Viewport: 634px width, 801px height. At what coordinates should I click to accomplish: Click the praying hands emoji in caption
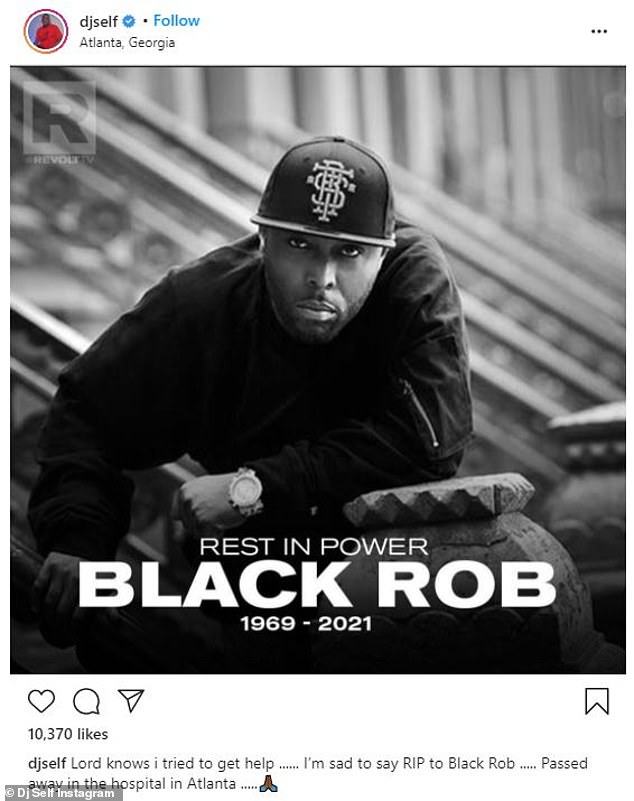269,784
